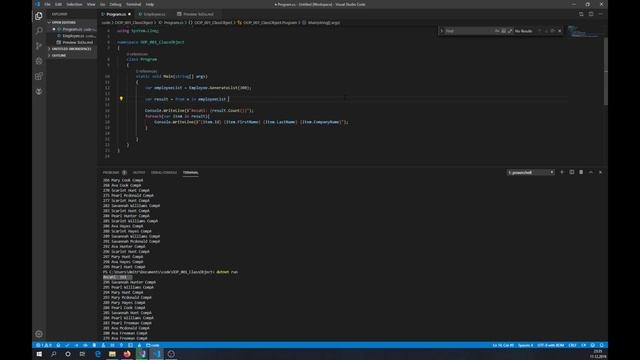Image resolution: width=640 pixels, height=360 pixels.
Task: Switch to Output panel tab
Action: pos(139,173)
